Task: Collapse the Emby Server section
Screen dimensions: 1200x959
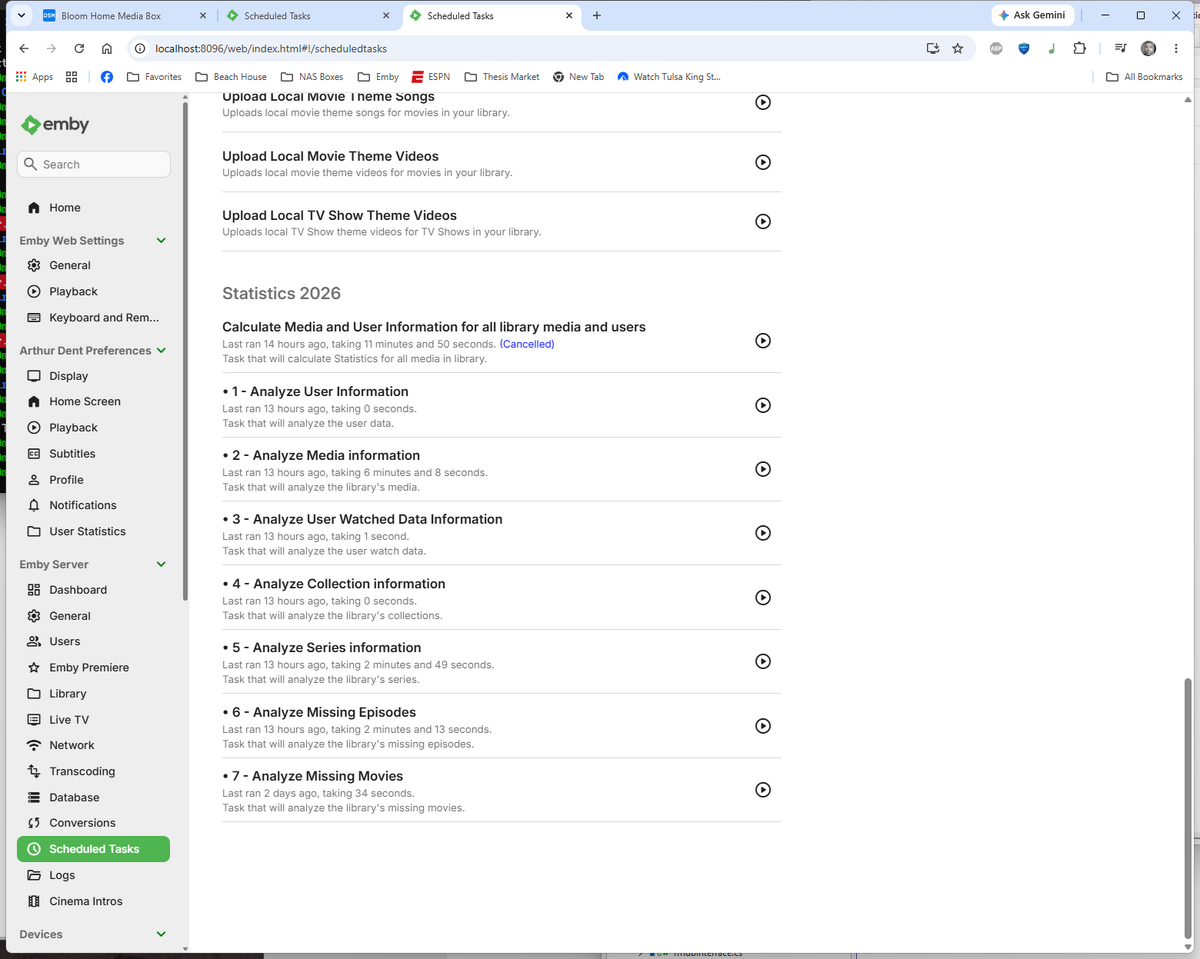Action: (x=161, y=565)
